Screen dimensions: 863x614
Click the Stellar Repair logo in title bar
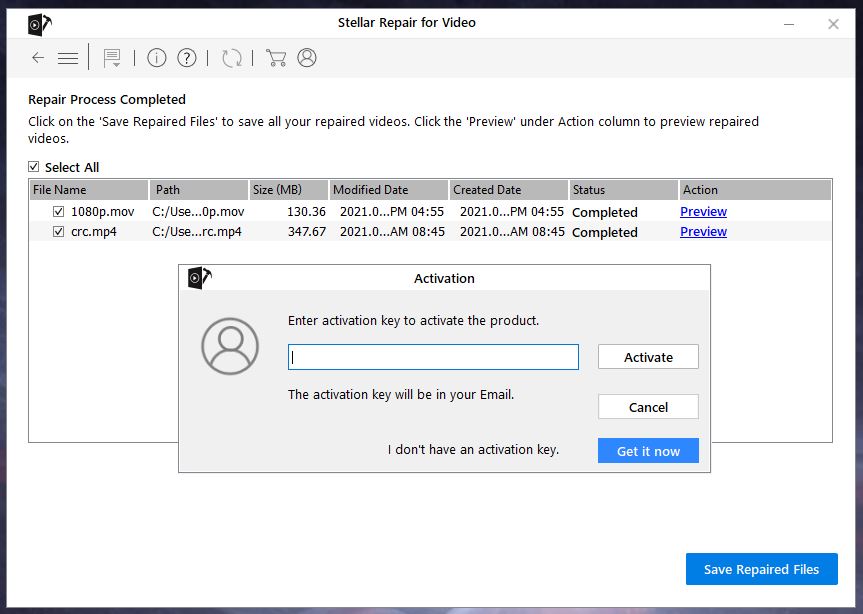click(x=40, y=25)
